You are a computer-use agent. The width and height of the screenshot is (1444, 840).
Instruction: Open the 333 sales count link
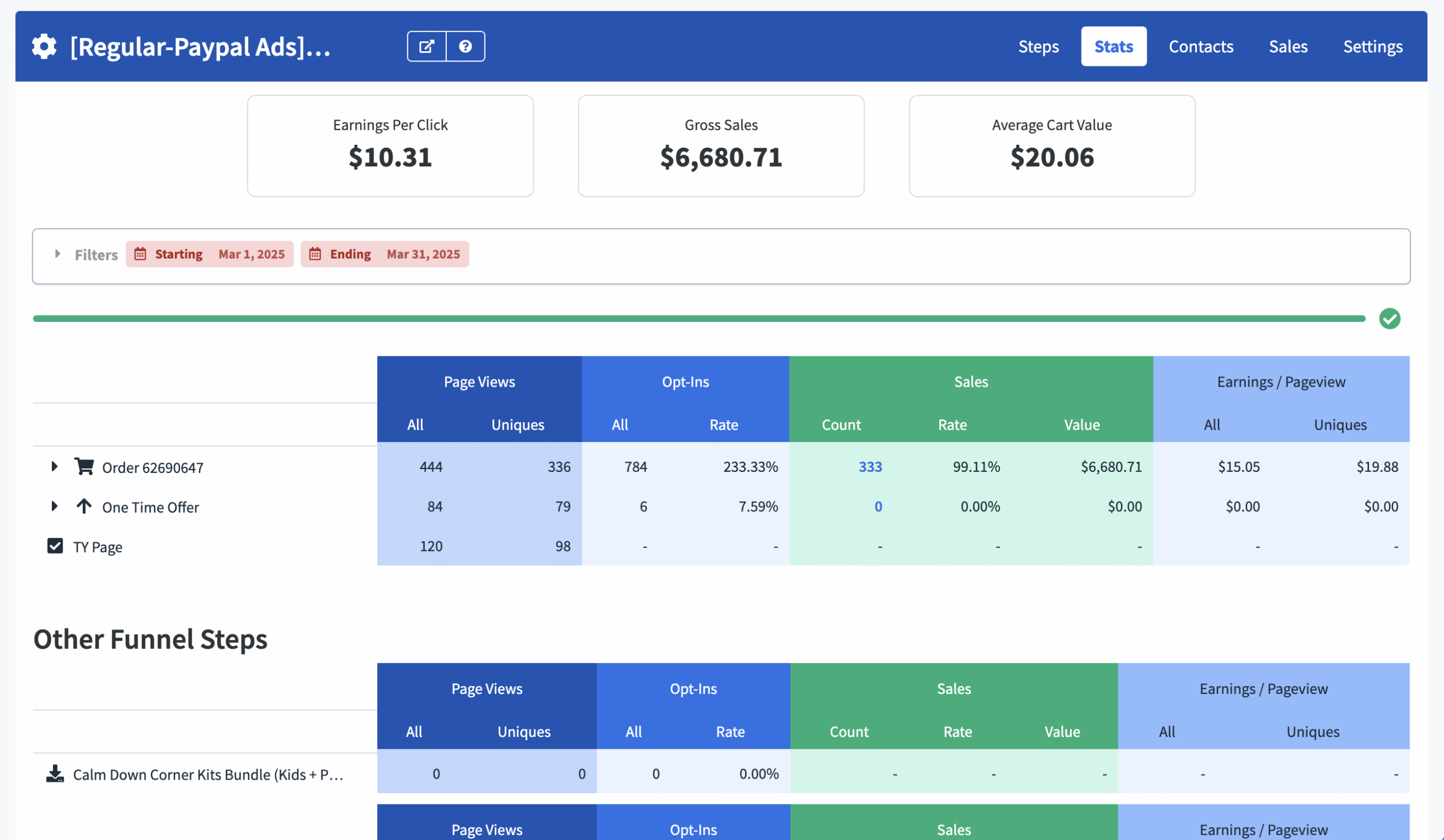click(870, 467)
